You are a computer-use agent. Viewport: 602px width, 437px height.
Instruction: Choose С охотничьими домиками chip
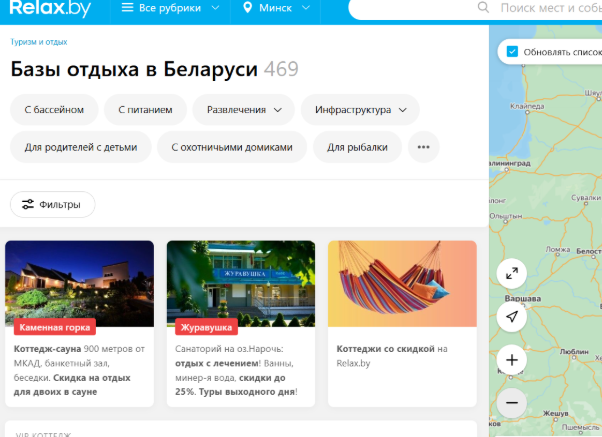coord(232,147)
